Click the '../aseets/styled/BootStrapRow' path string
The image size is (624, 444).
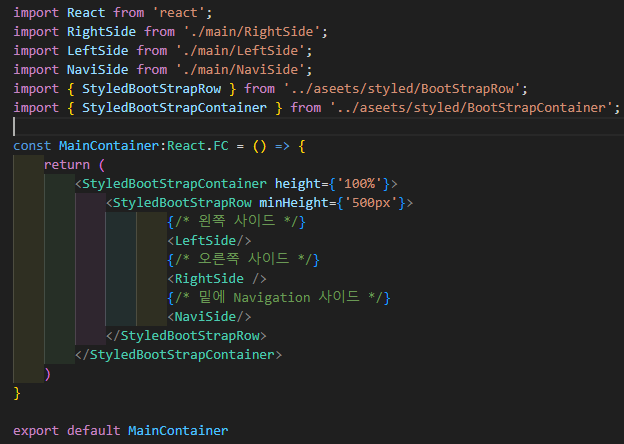point(402,89)
